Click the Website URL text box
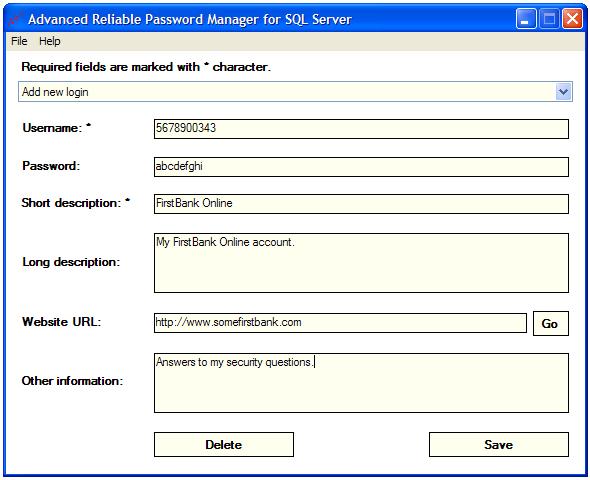The image size is (590, 480). click(340, 323)
